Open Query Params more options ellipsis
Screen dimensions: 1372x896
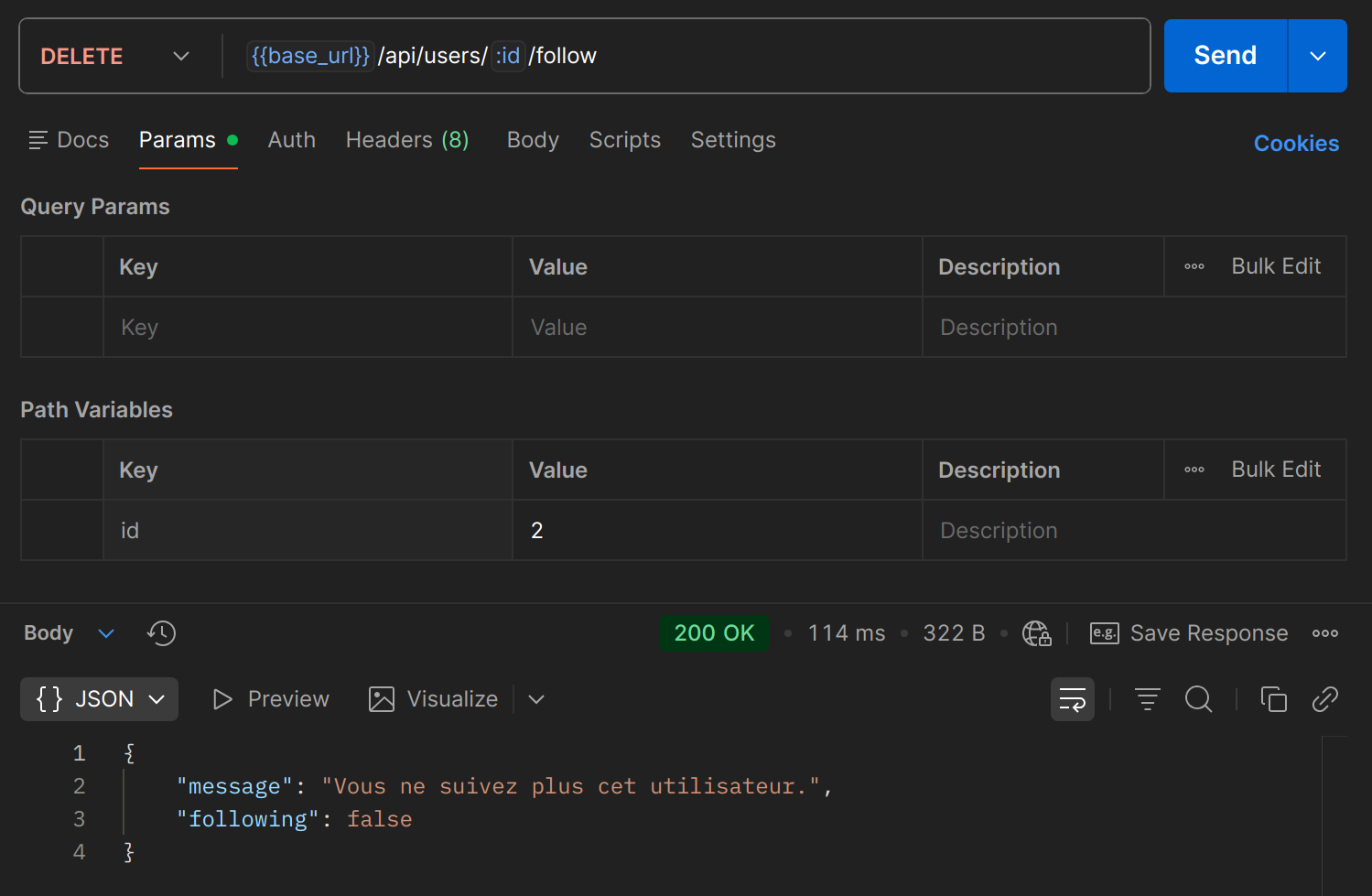click(1194, 266)
